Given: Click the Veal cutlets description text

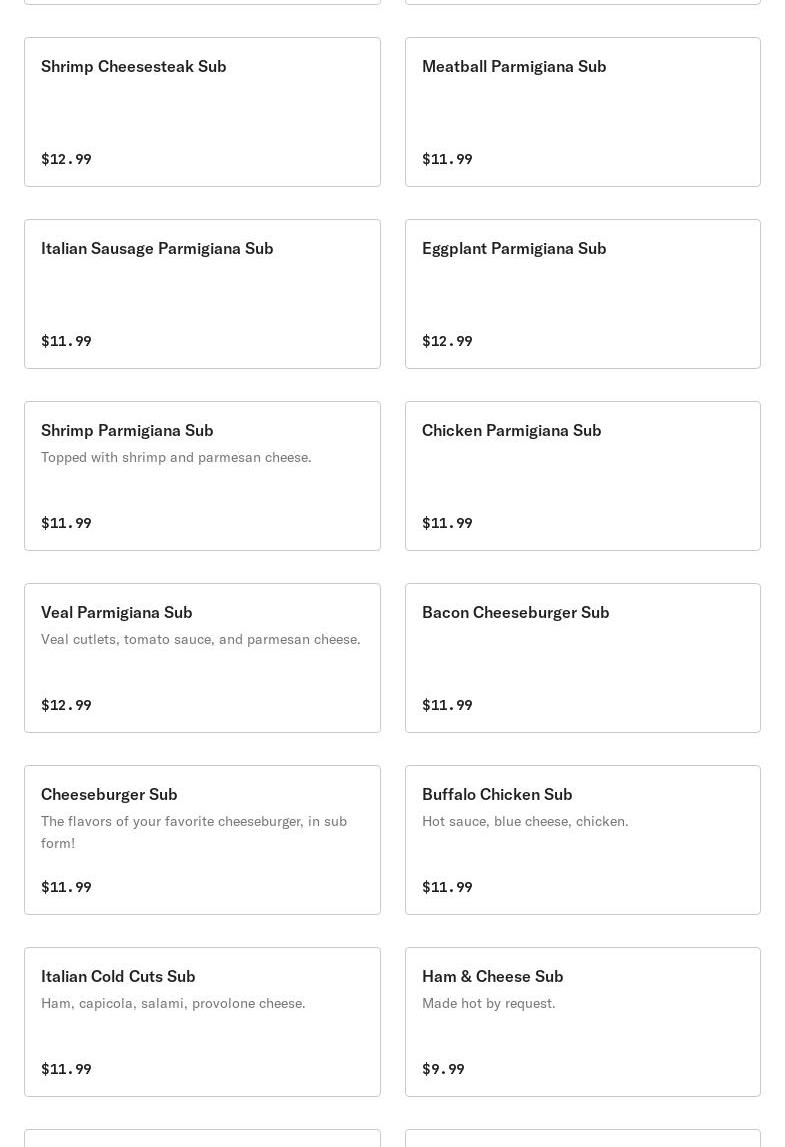Looking at the screenshot, I should click(200, 639).
